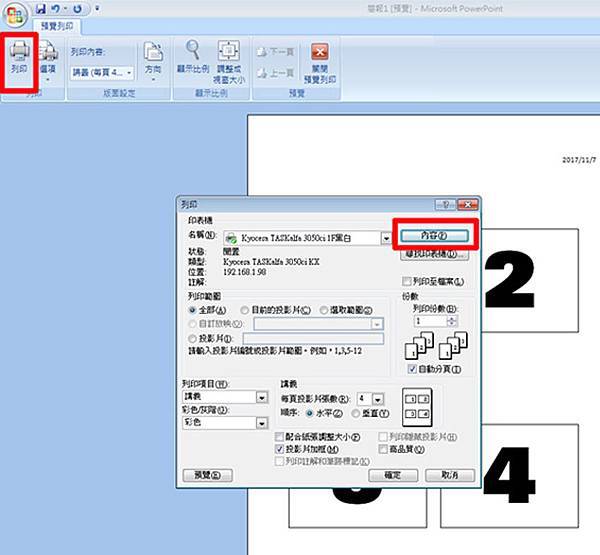Select 全部 print range radio
This screenshot has height=555, width=600.
192,310
